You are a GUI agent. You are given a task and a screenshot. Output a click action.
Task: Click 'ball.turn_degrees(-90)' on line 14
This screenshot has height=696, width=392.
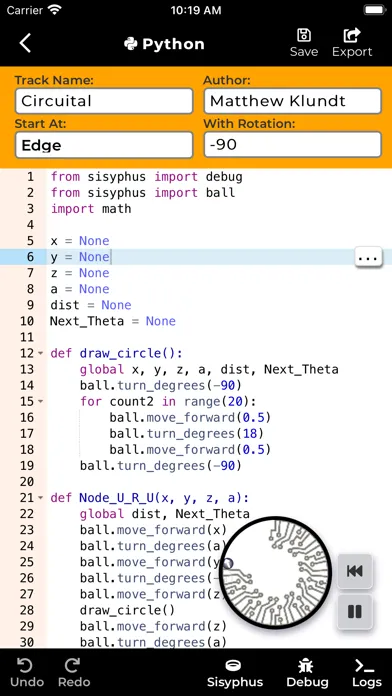point(161,385)
